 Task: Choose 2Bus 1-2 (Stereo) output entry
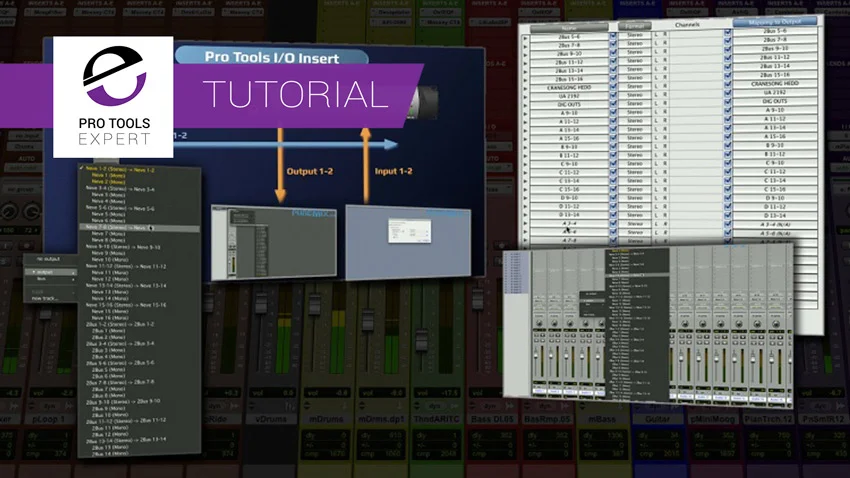click(x=120, y=324)
